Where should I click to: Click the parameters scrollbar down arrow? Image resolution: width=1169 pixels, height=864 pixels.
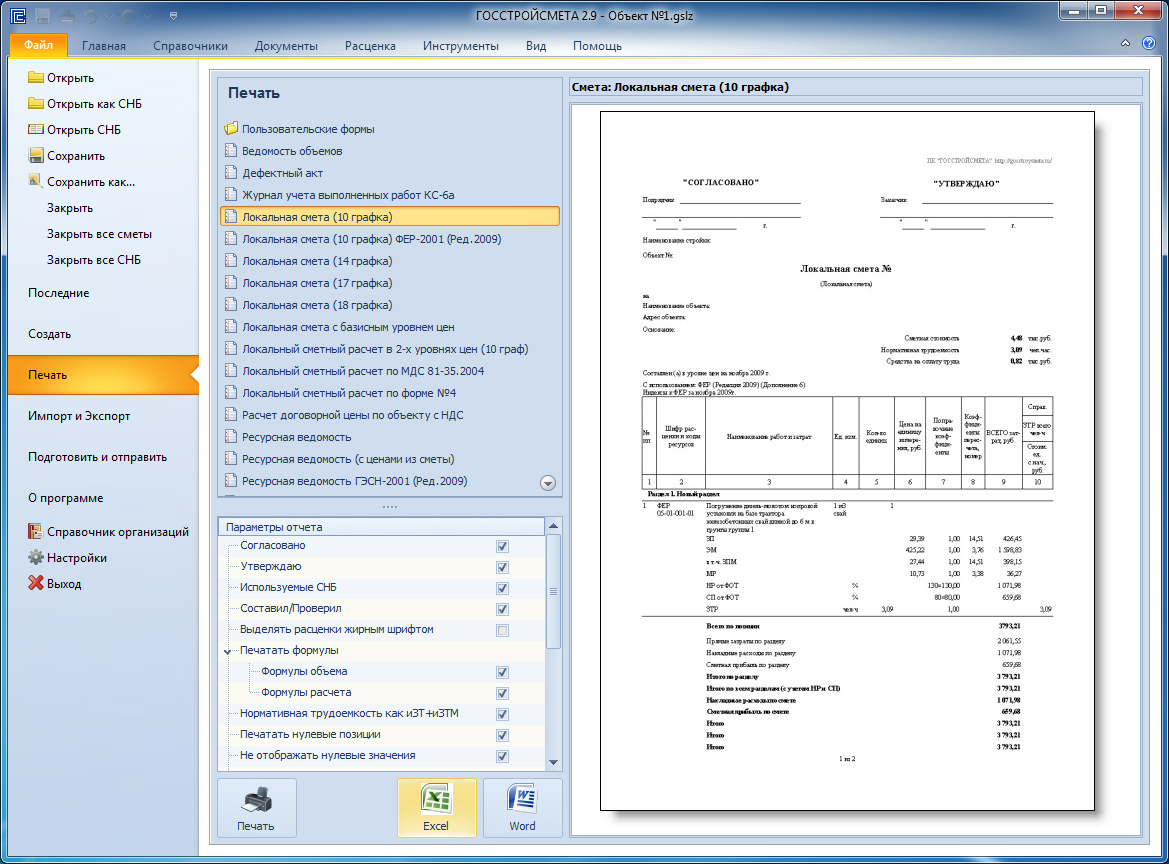pos(553,763)
